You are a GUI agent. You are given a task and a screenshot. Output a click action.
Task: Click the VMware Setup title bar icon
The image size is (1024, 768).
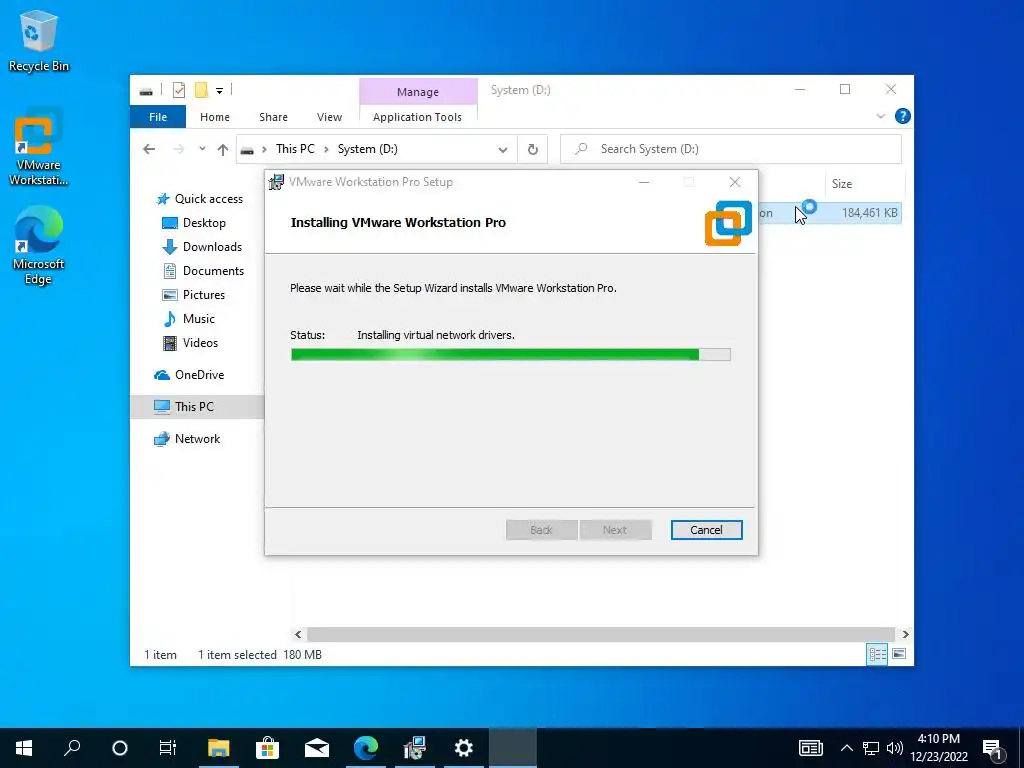click(x=276, y=182)
